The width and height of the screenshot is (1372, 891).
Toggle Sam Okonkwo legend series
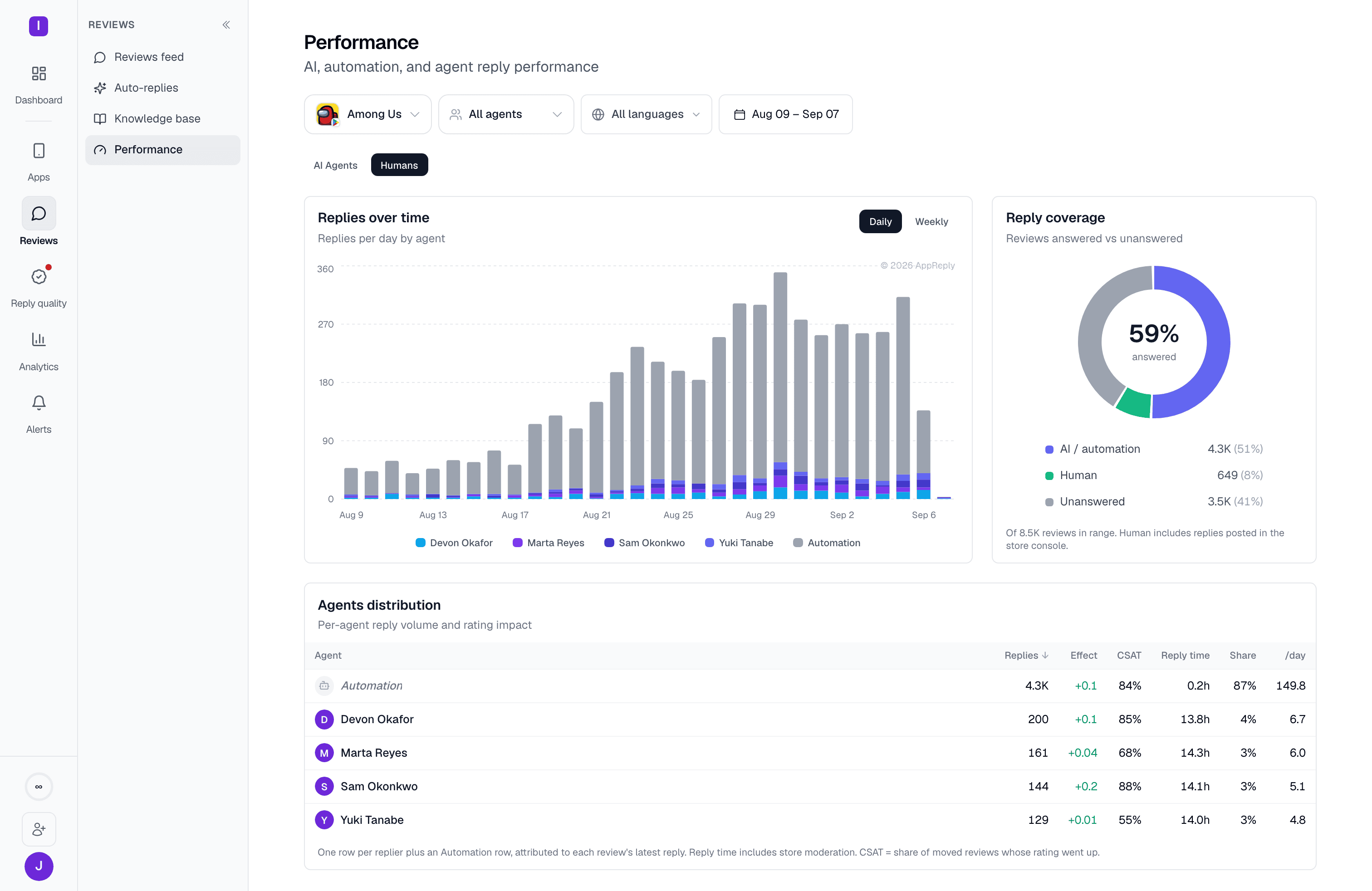pos(645,543)
